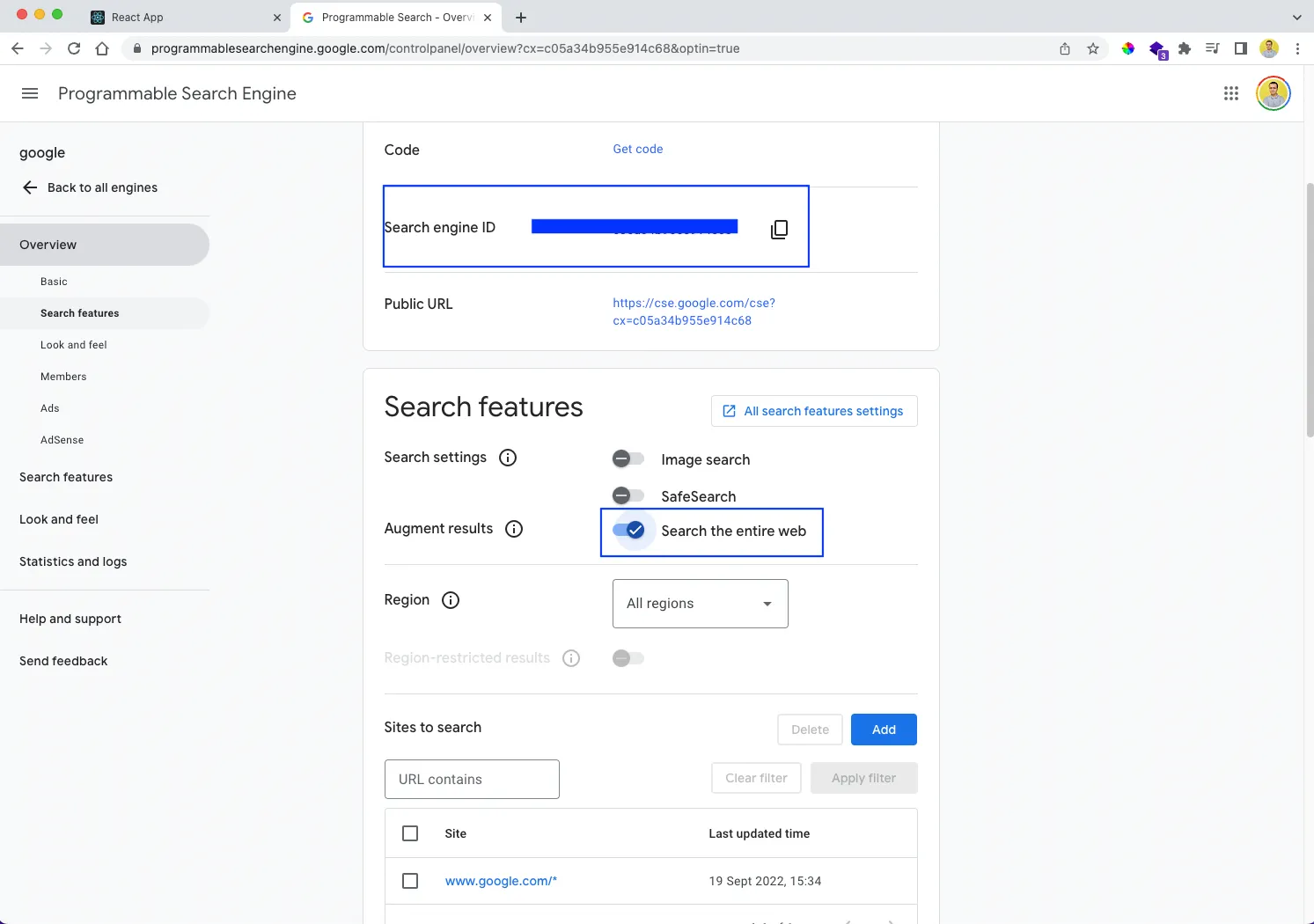This screenshot has width=1314, height=924.
Task: Click Send feedback
Action: point(63,661)
